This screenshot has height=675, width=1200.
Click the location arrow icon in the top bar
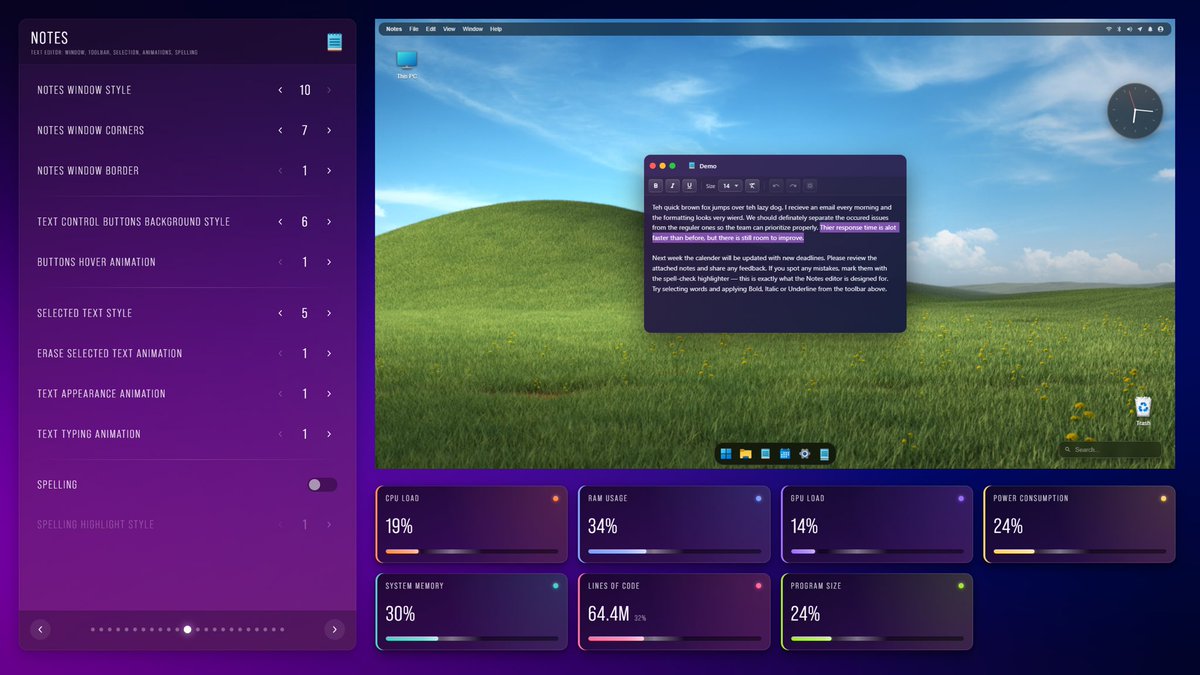[x=1140, y=29]
